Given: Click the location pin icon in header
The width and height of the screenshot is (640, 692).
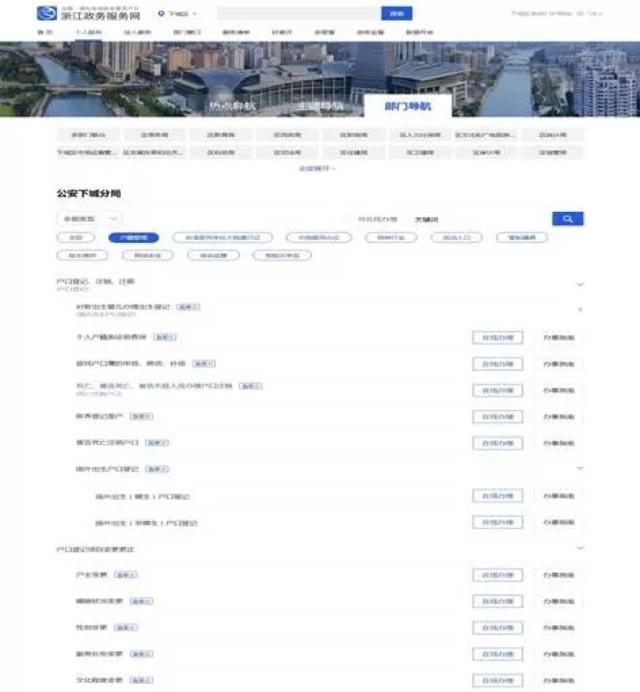Looking at the screenshot, I should tap(162, 14).
